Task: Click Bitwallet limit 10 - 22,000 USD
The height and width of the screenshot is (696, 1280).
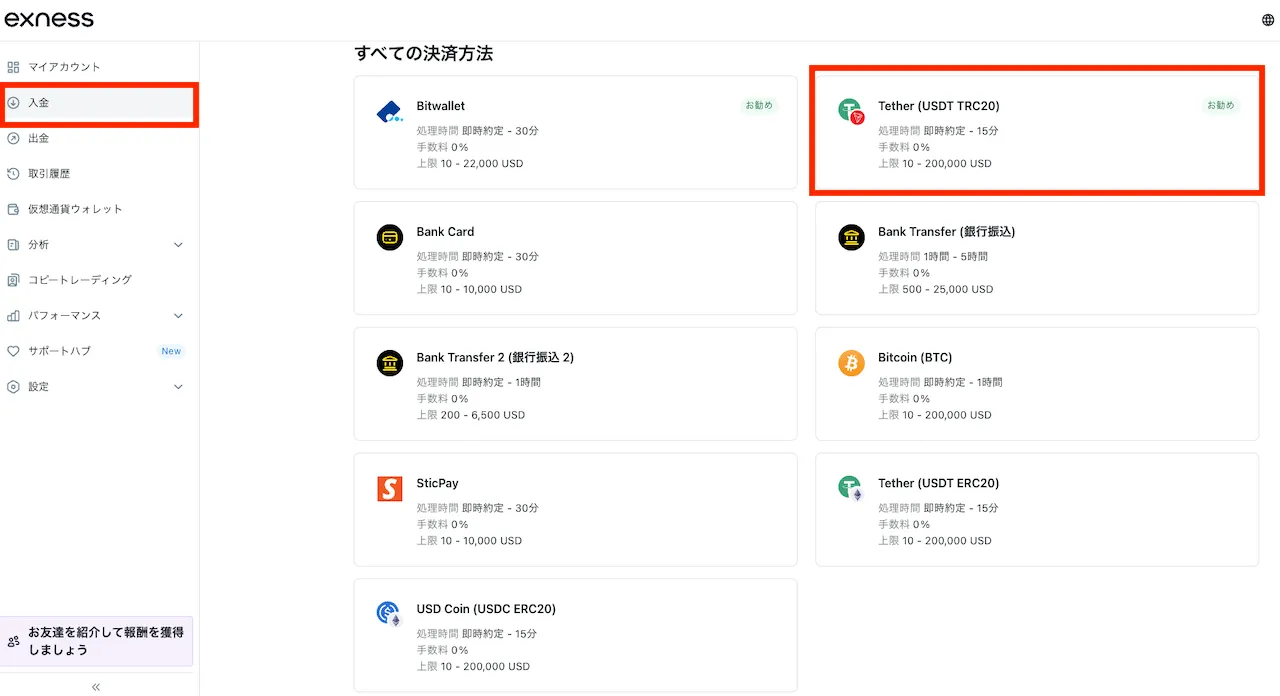Action: point(469,163)
